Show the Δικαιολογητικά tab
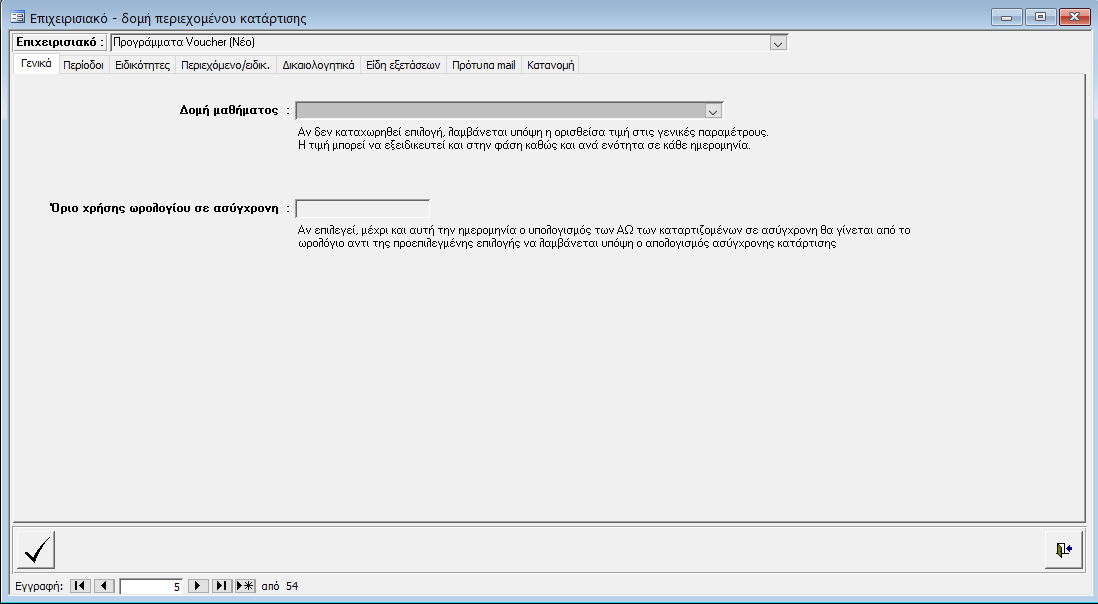Screen dimensions: 1098x604 click(318, 65)
